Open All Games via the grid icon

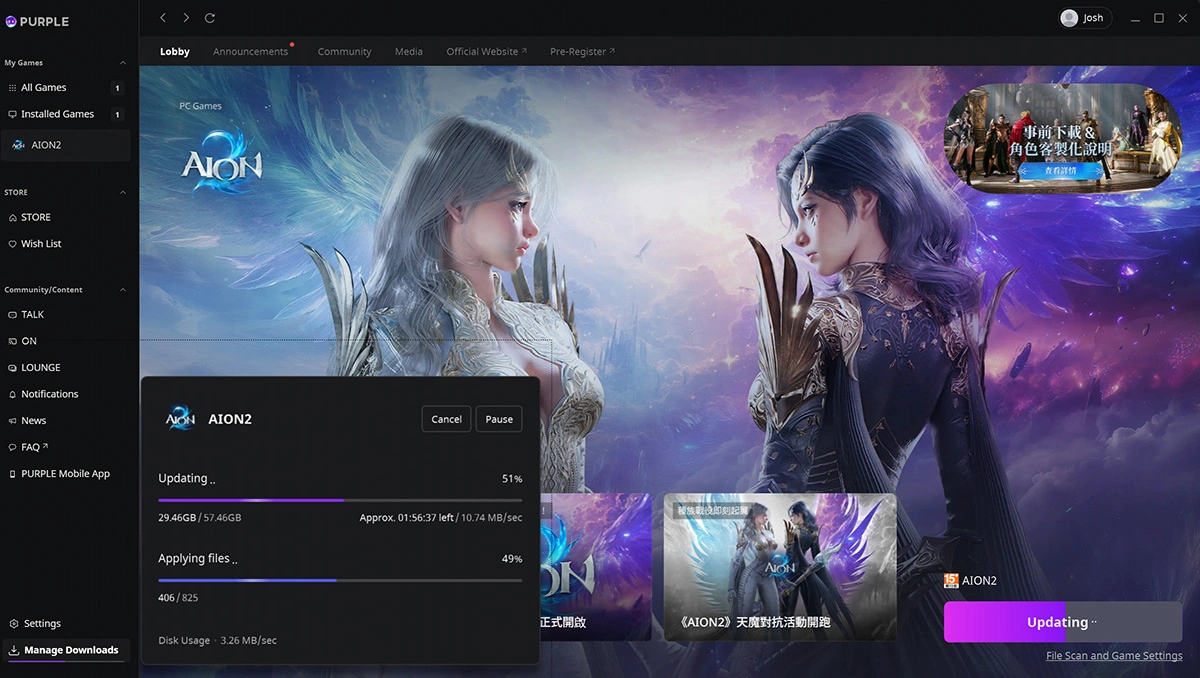click(11, 87)
